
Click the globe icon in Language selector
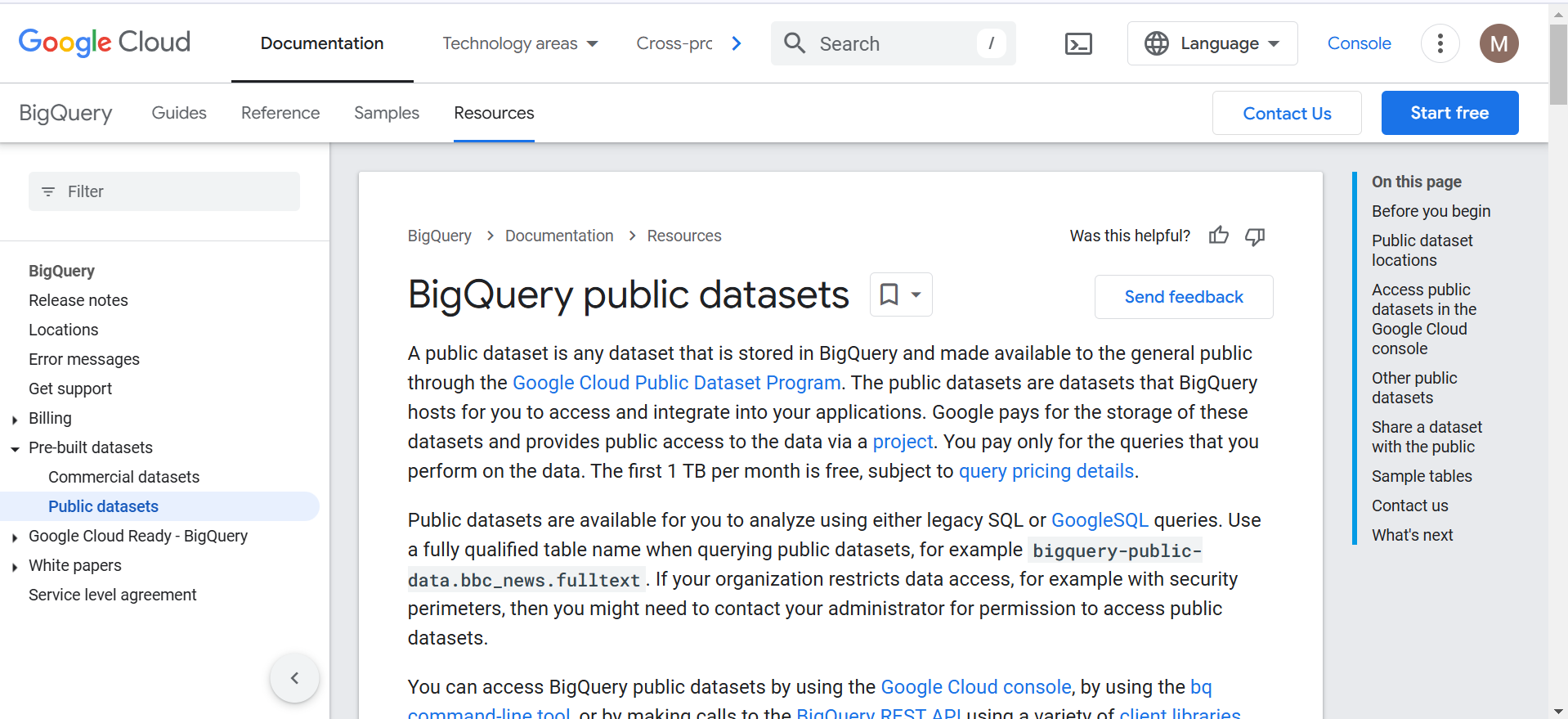coord(1156,43)
